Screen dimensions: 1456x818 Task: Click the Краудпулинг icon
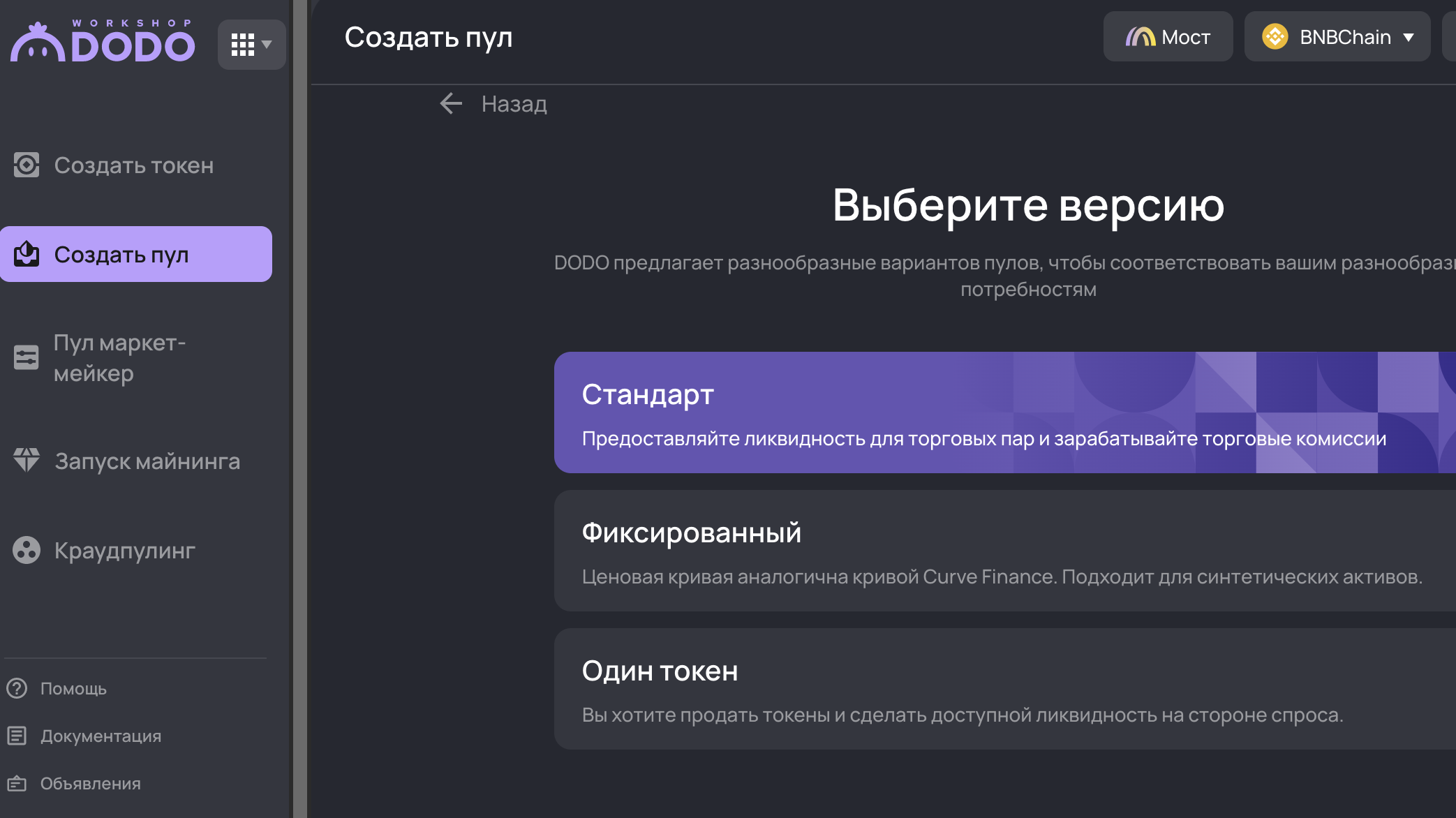pyautogui.click(x=27, y=550)
